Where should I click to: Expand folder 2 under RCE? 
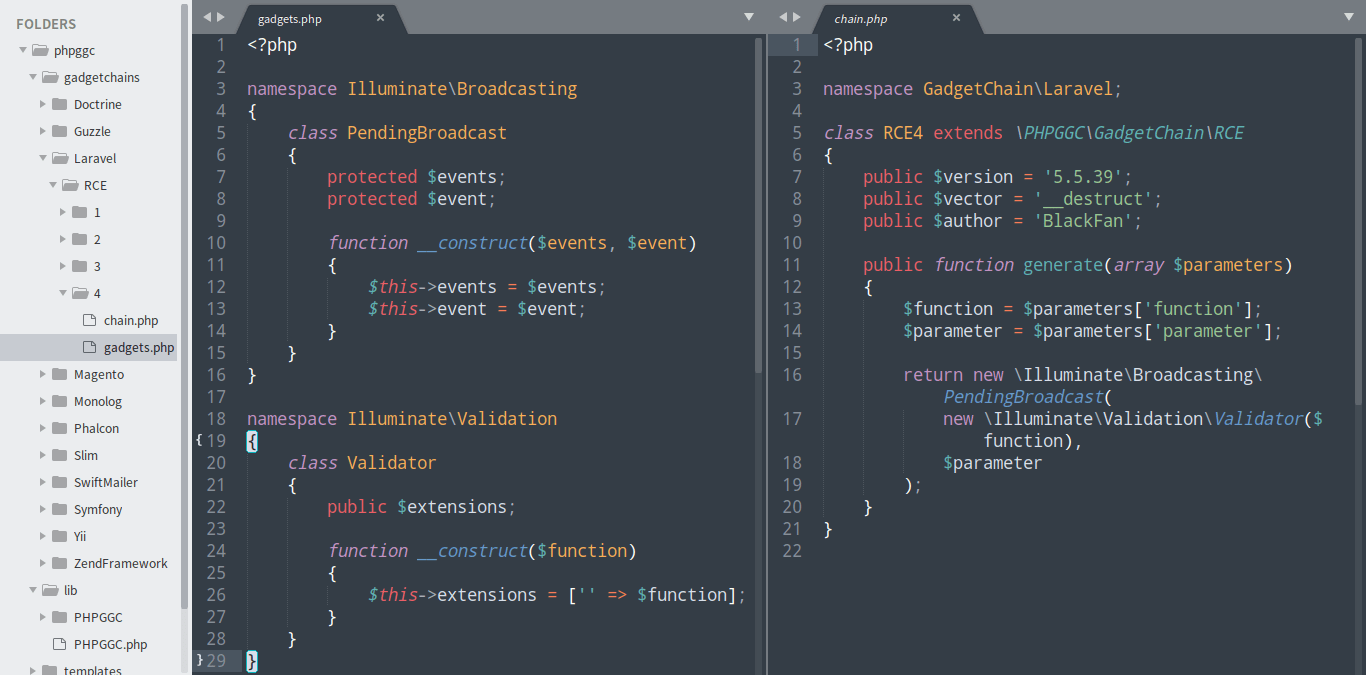tap(63, 239)
